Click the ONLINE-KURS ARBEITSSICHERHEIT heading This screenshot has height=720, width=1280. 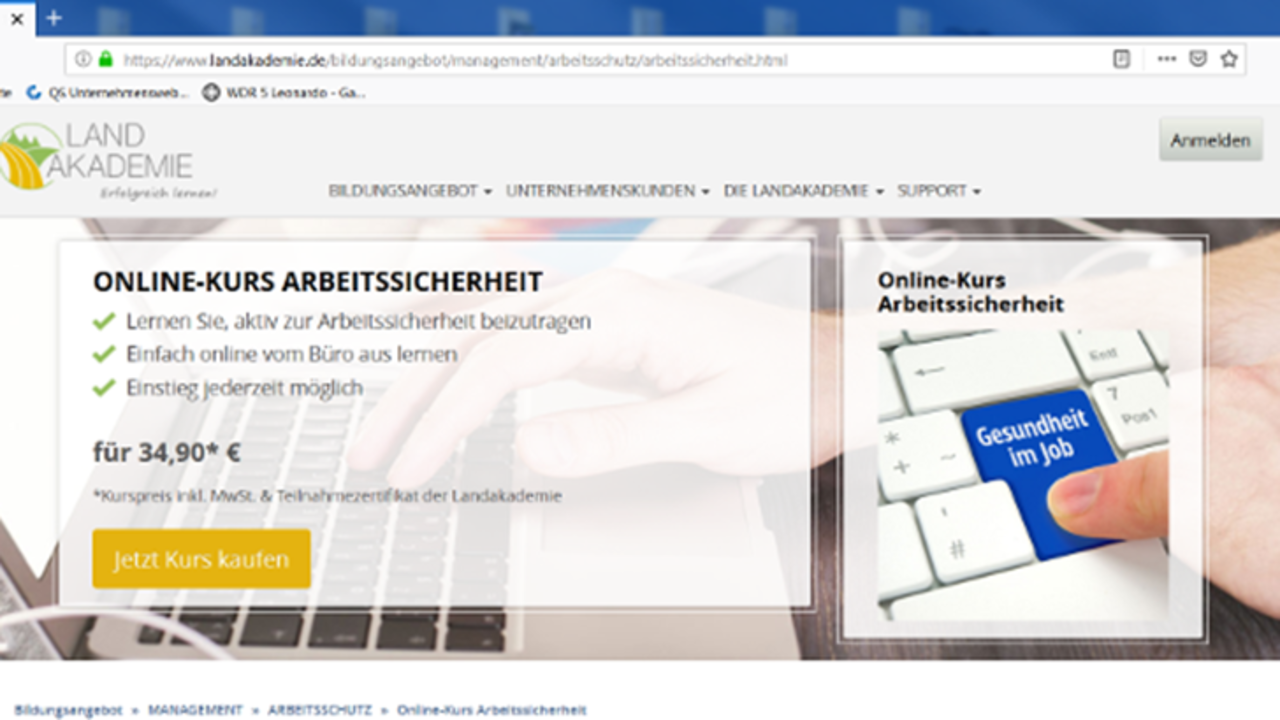click(x=318, y=282)
